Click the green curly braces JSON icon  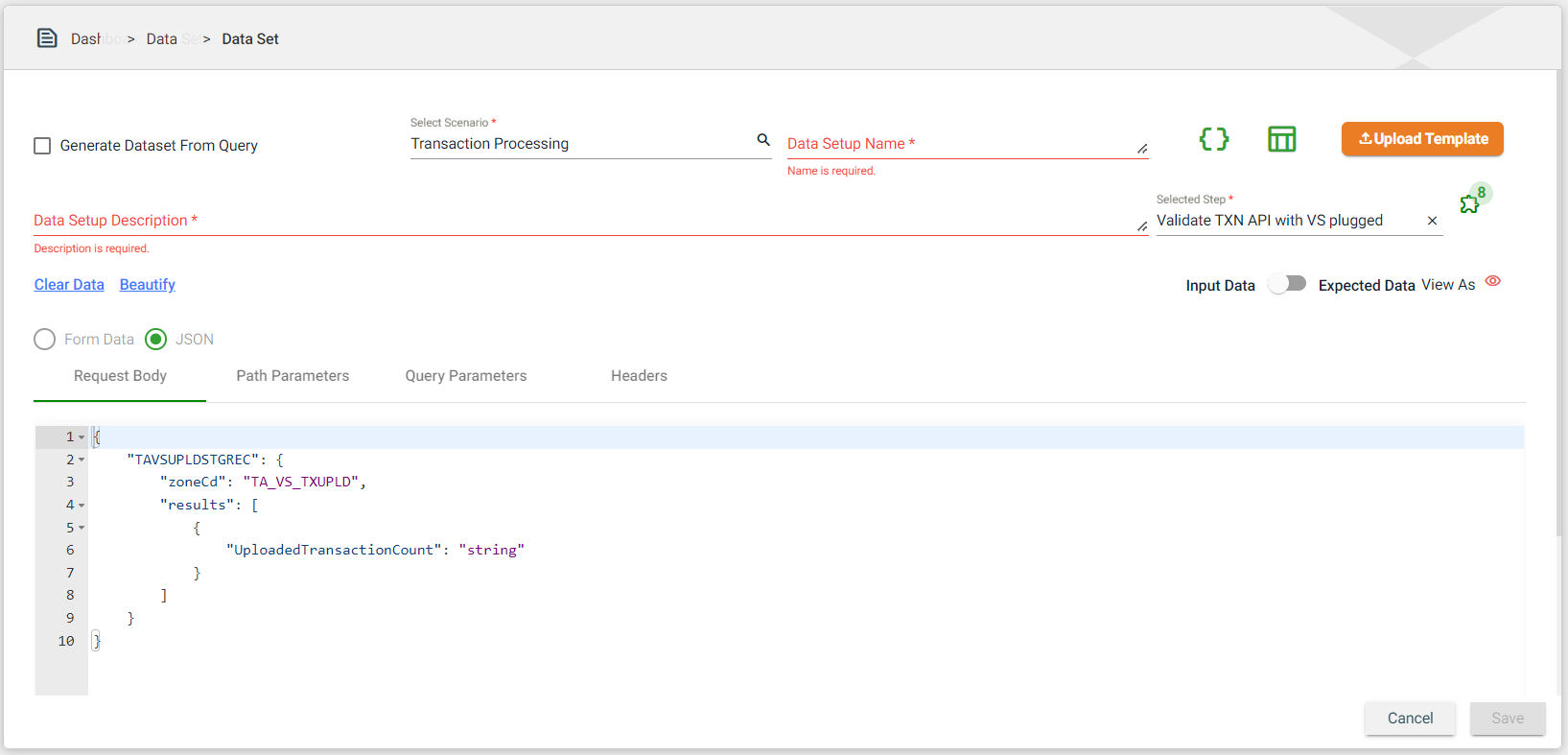[x=1213, y=139]
